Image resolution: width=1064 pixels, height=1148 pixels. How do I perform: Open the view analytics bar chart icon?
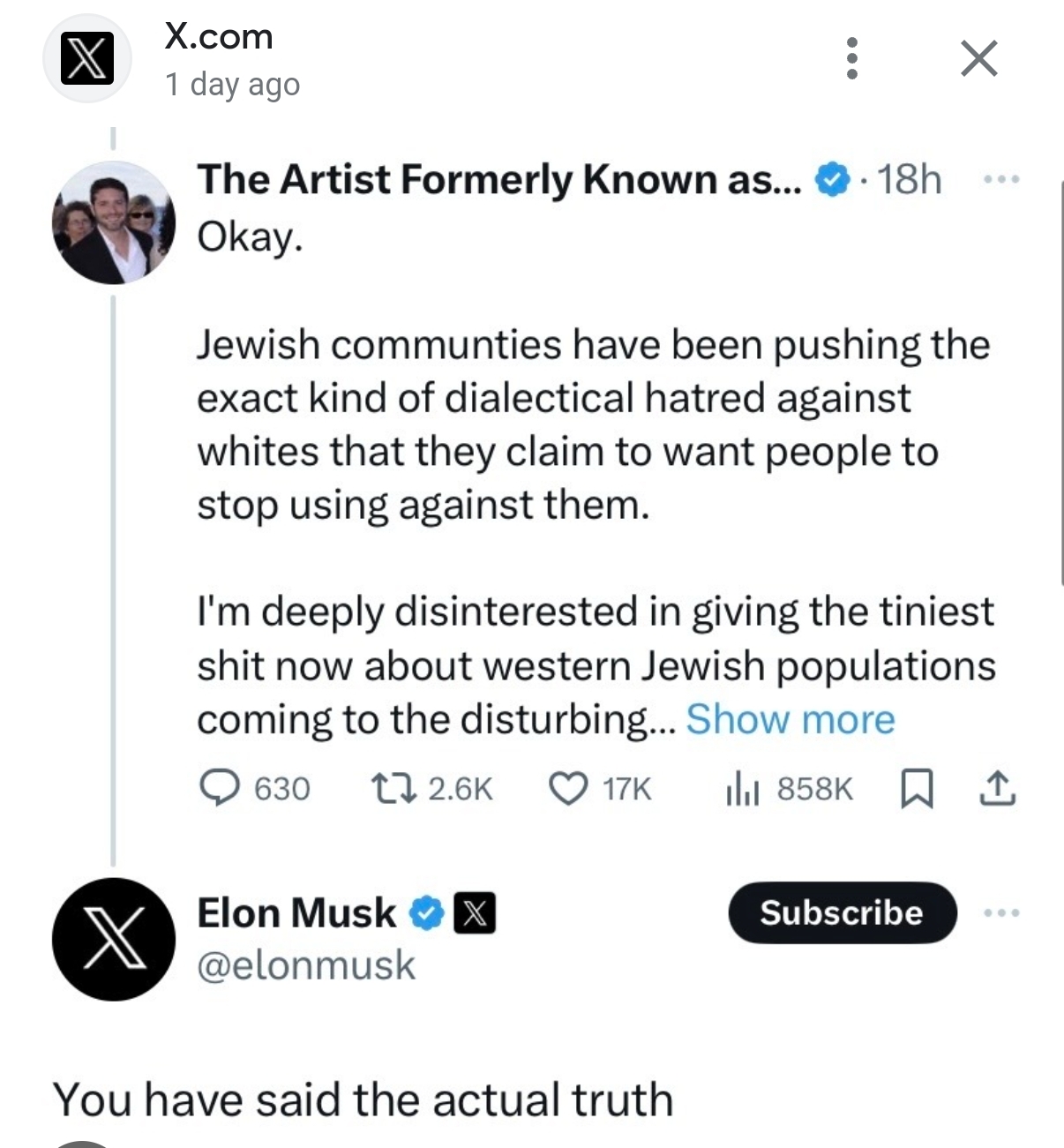click(x=741, y=788)
